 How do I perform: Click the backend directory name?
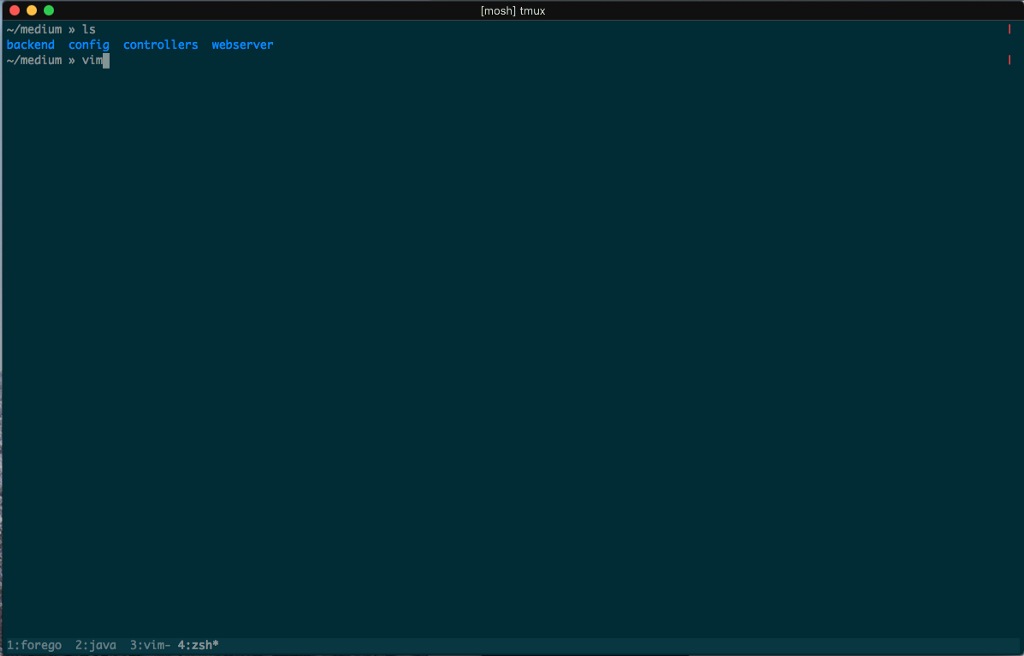(x=31, y=45)
